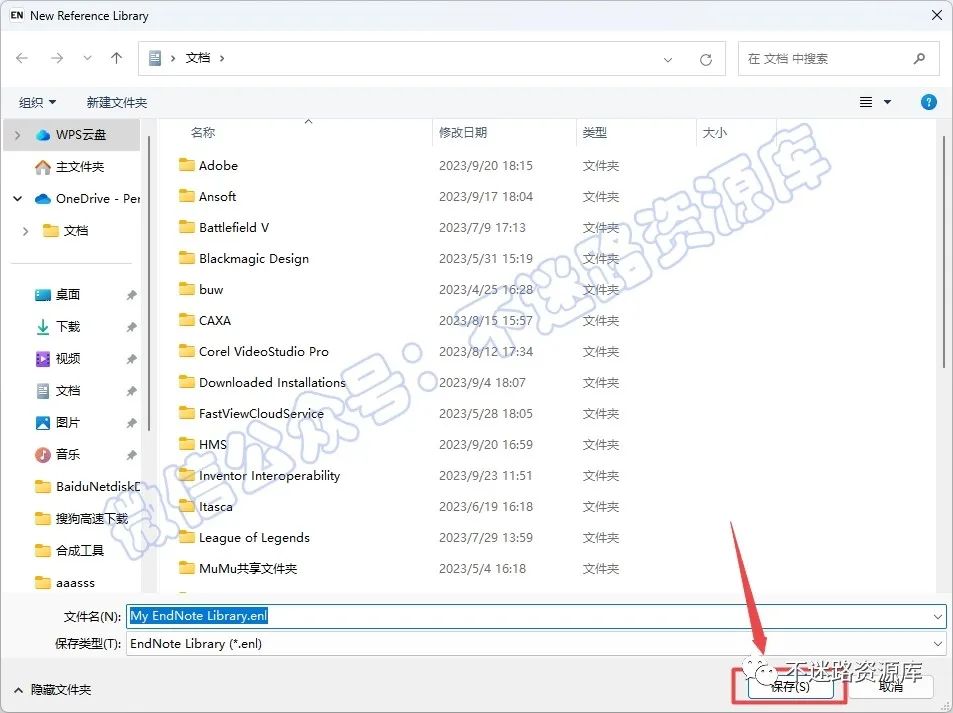Select the Battlefield V folder
Image resolution: width=953 pixels, height=713 pixels.
point(224,227)
